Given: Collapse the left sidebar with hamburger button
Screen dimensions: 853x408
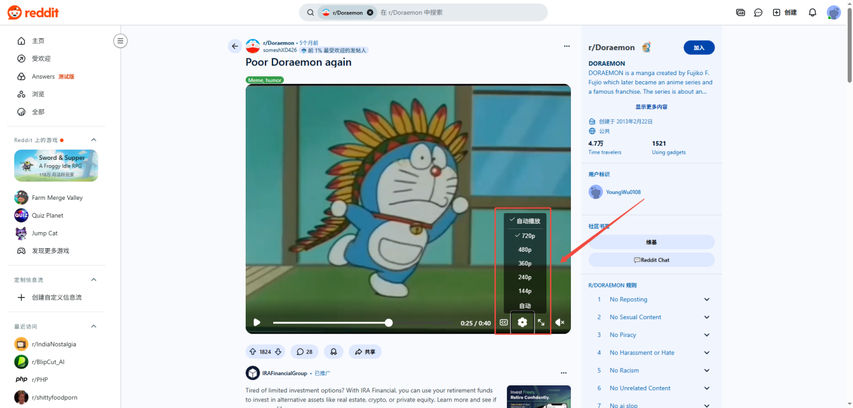Looking at the screenshot, I should tap(120, 41).
